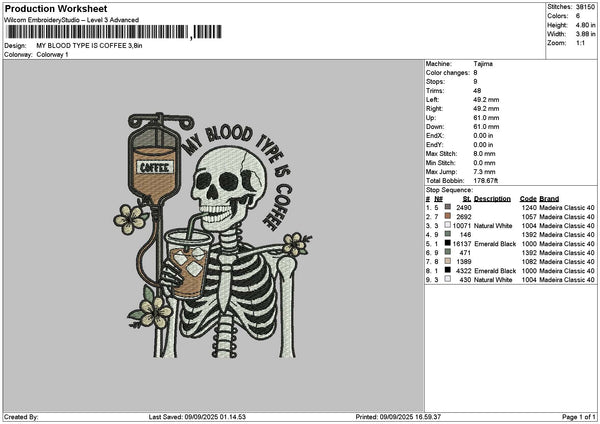Click the gray swatch in stop row 1

pos(447,207)
